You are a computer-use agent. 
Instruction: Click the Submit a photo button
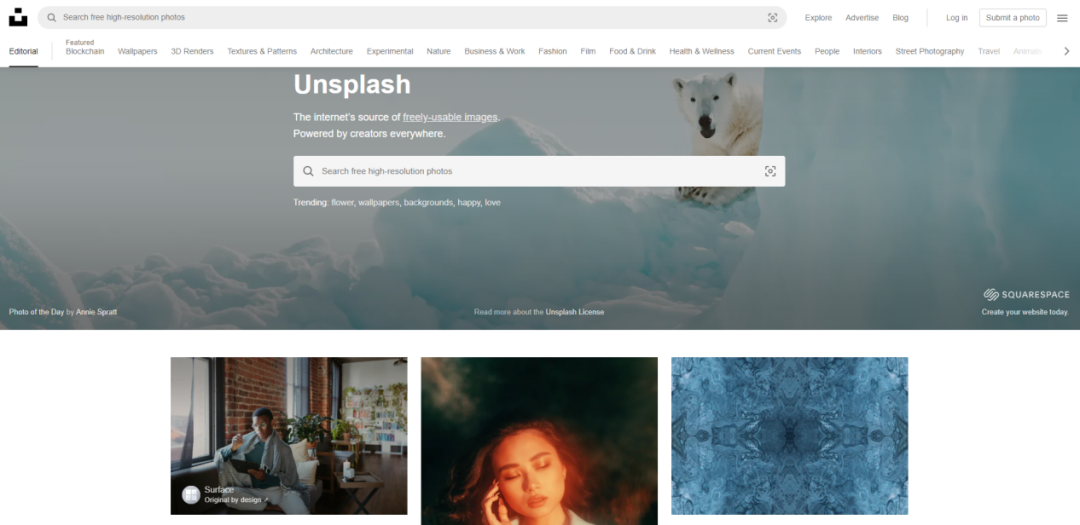[1012, 18]
